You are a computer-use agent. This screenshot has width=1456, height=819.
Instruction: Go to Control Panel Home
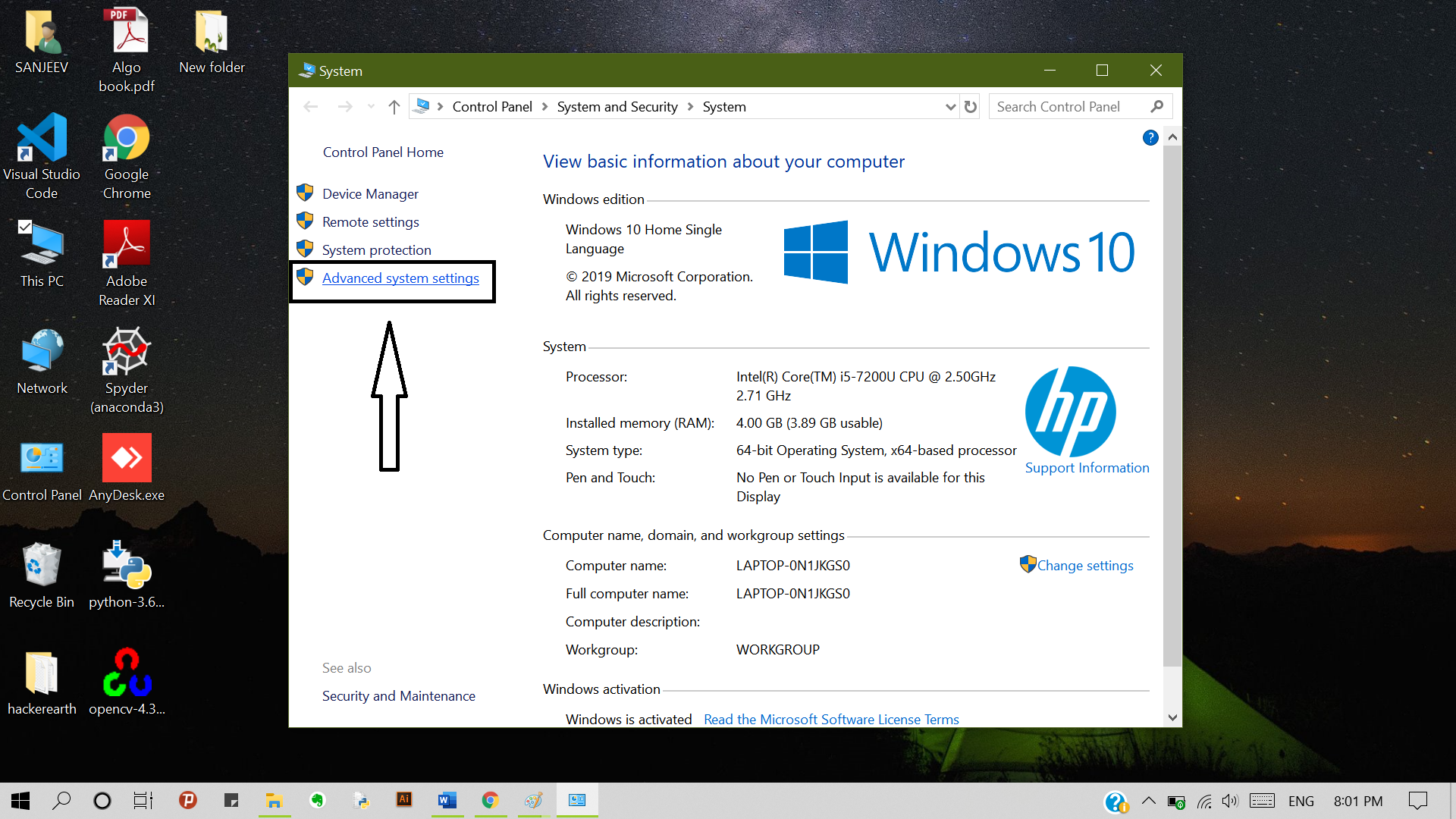[x=383, y=152]
